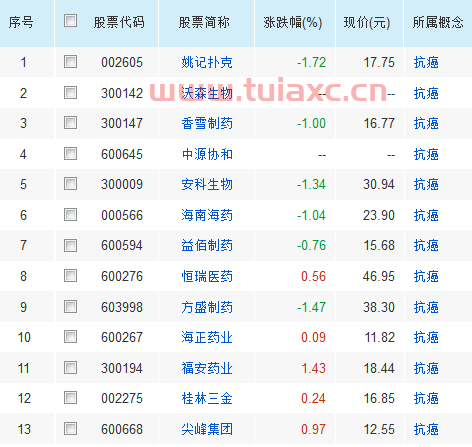This screenshot has width=472, height=447.
Task: Check the box for stock 600645
Action: click(x=70, y=154)
